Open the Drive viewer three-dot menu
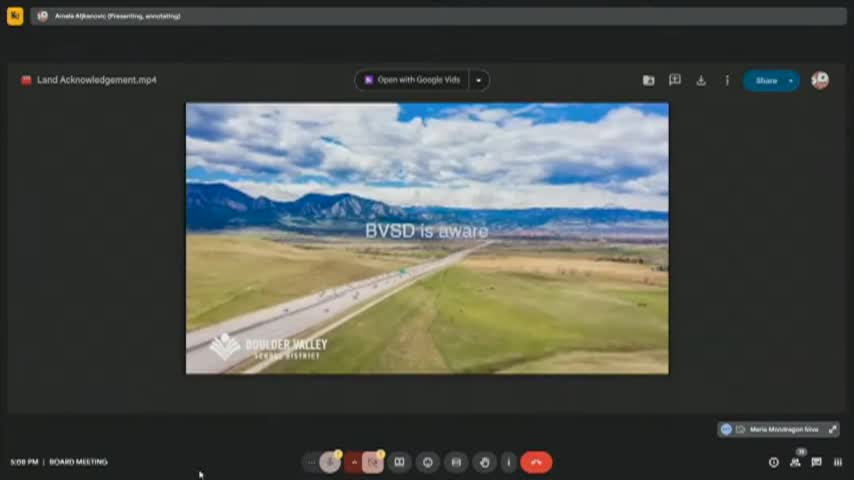 [x=727, y=81]
